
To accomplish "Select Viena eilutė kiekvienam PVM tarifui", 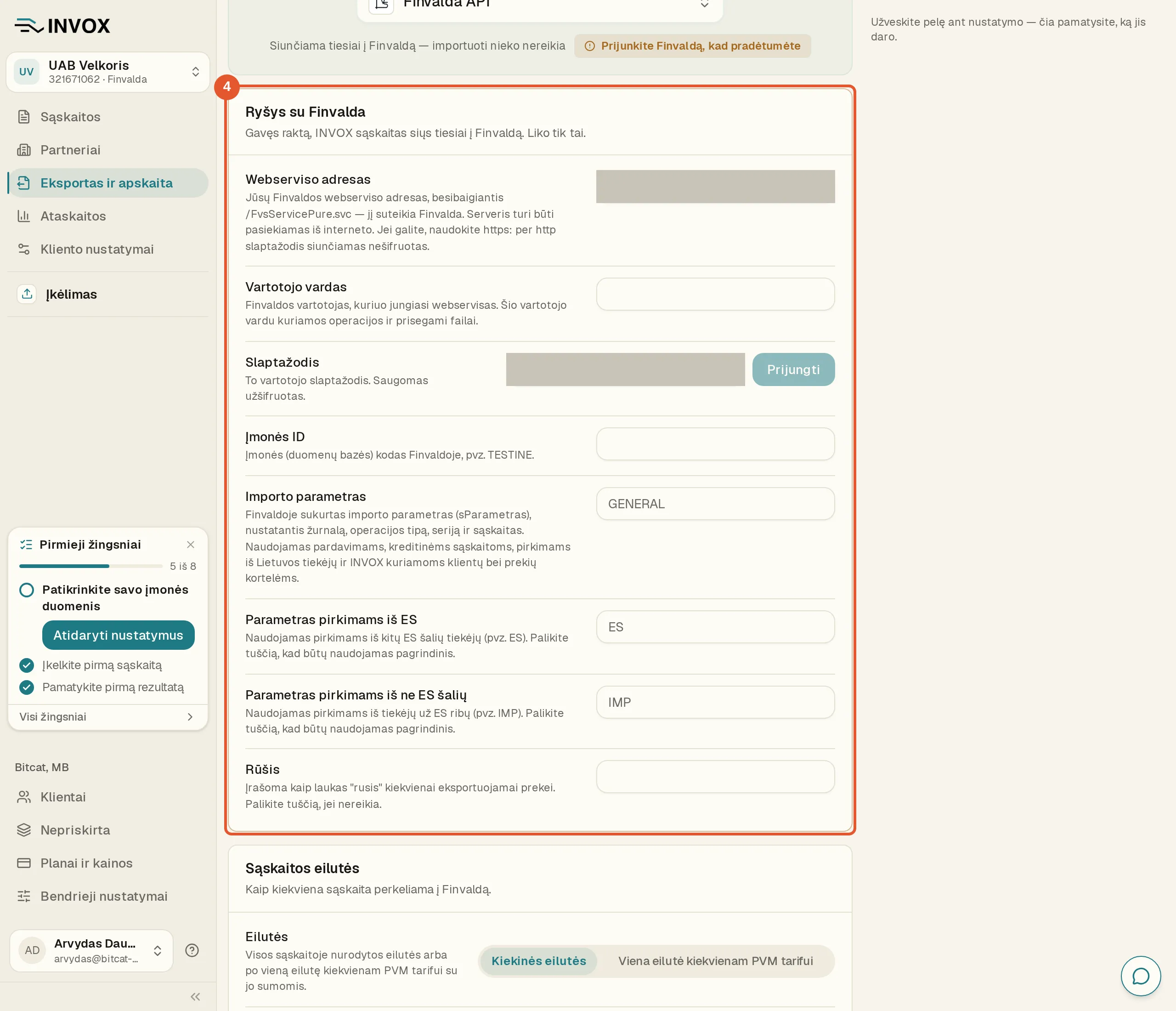I will click(x=716, y=961).
